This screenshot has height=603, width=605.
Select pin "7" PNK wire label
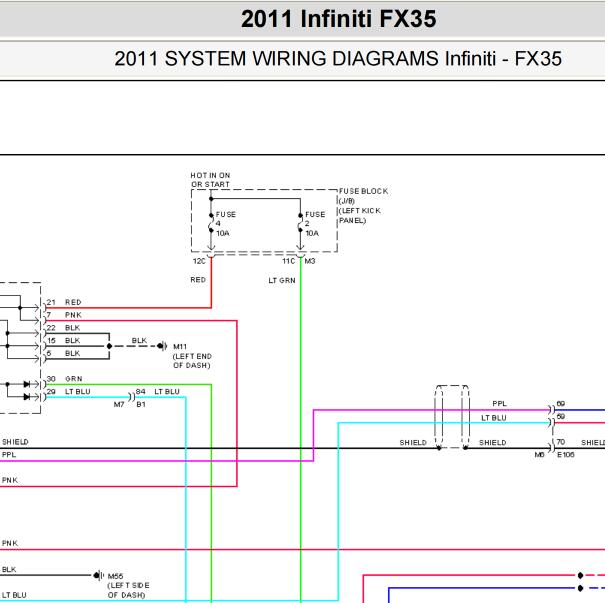tap(64, 315)
